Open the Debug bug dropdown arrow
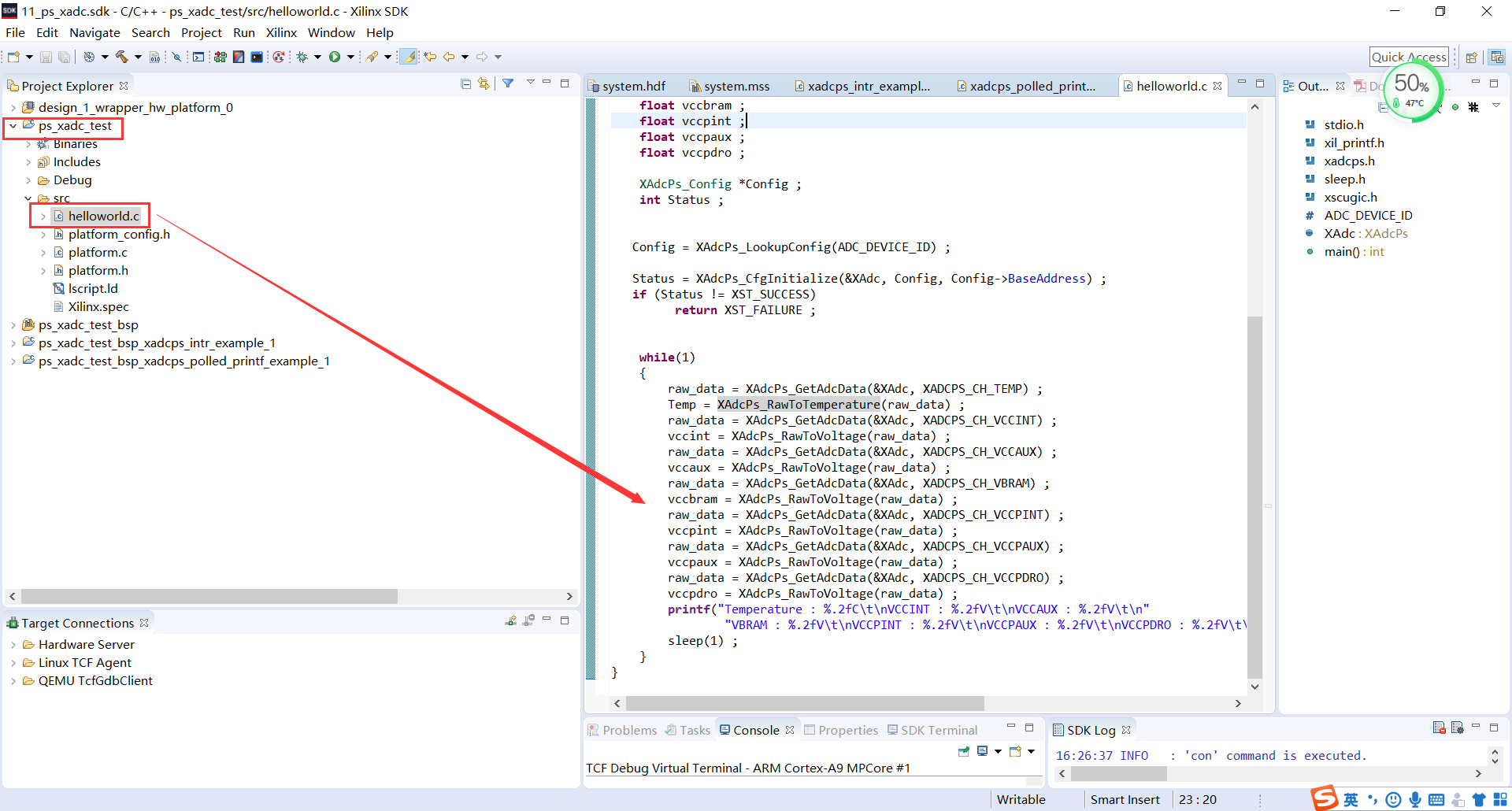Screen dimensions: 1512x811 point(317,57)
